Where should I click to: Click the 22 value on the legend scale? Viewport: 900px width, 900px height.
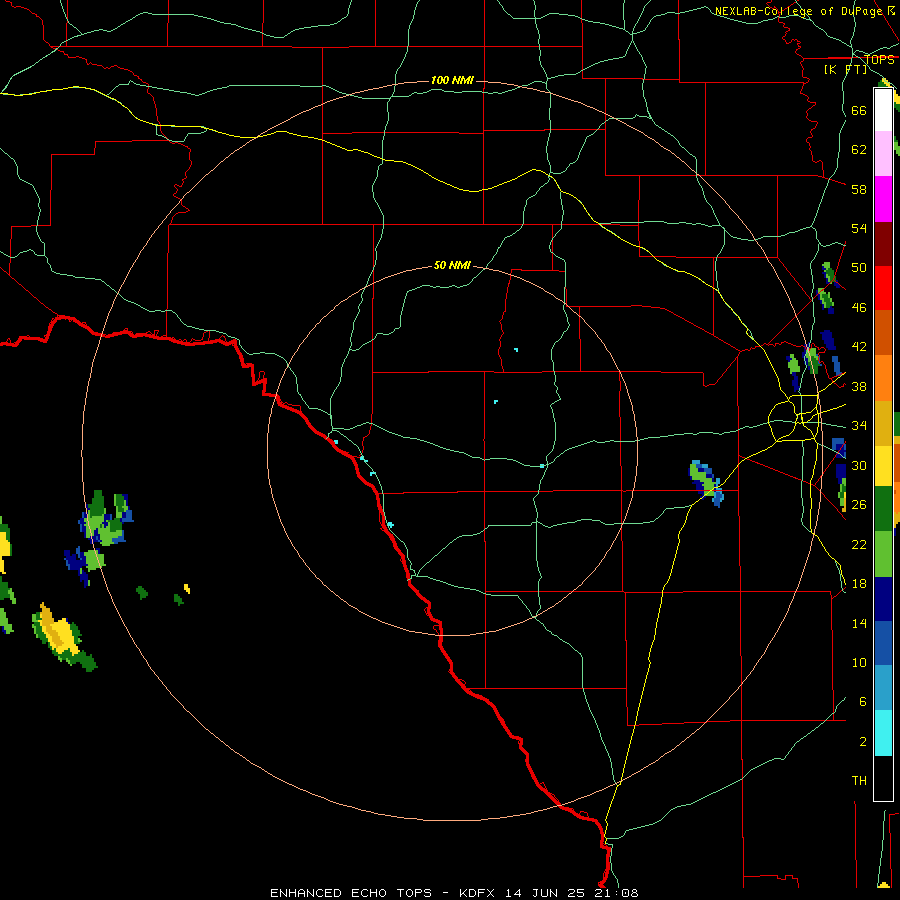pyautogui.click(x=859, y=544)
